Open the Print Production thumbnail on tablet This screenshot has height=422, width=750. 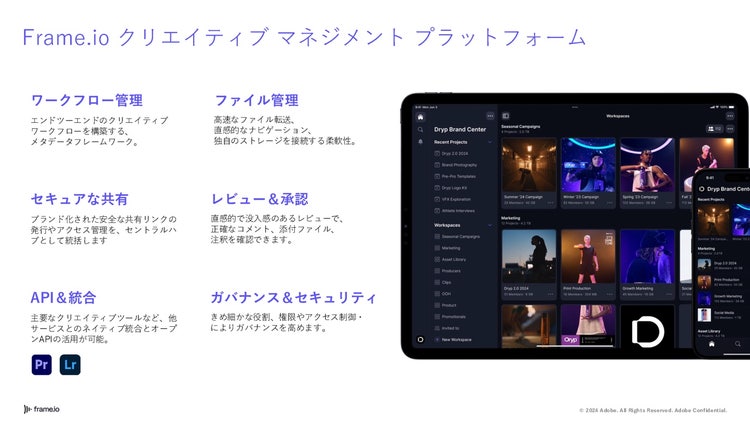click(x=588, y=256)
